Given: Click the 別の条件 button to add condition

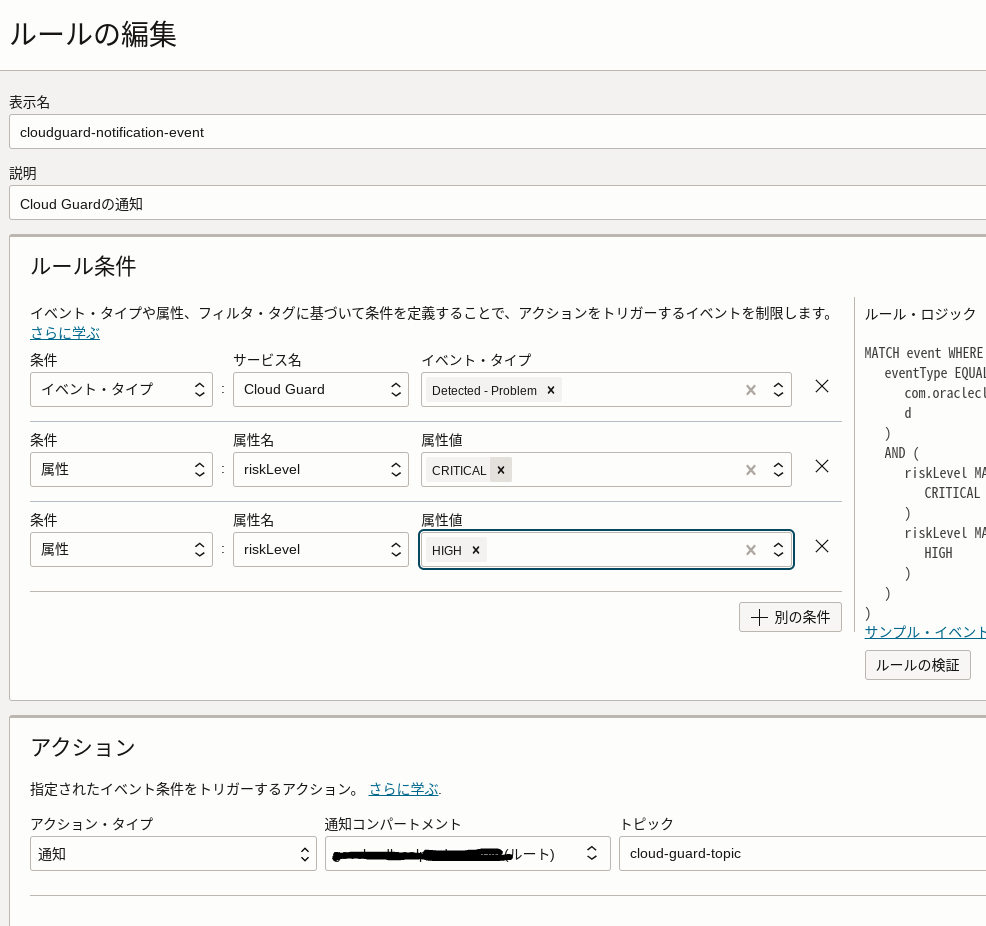Looking at the screenshot, I should [790, 617].
